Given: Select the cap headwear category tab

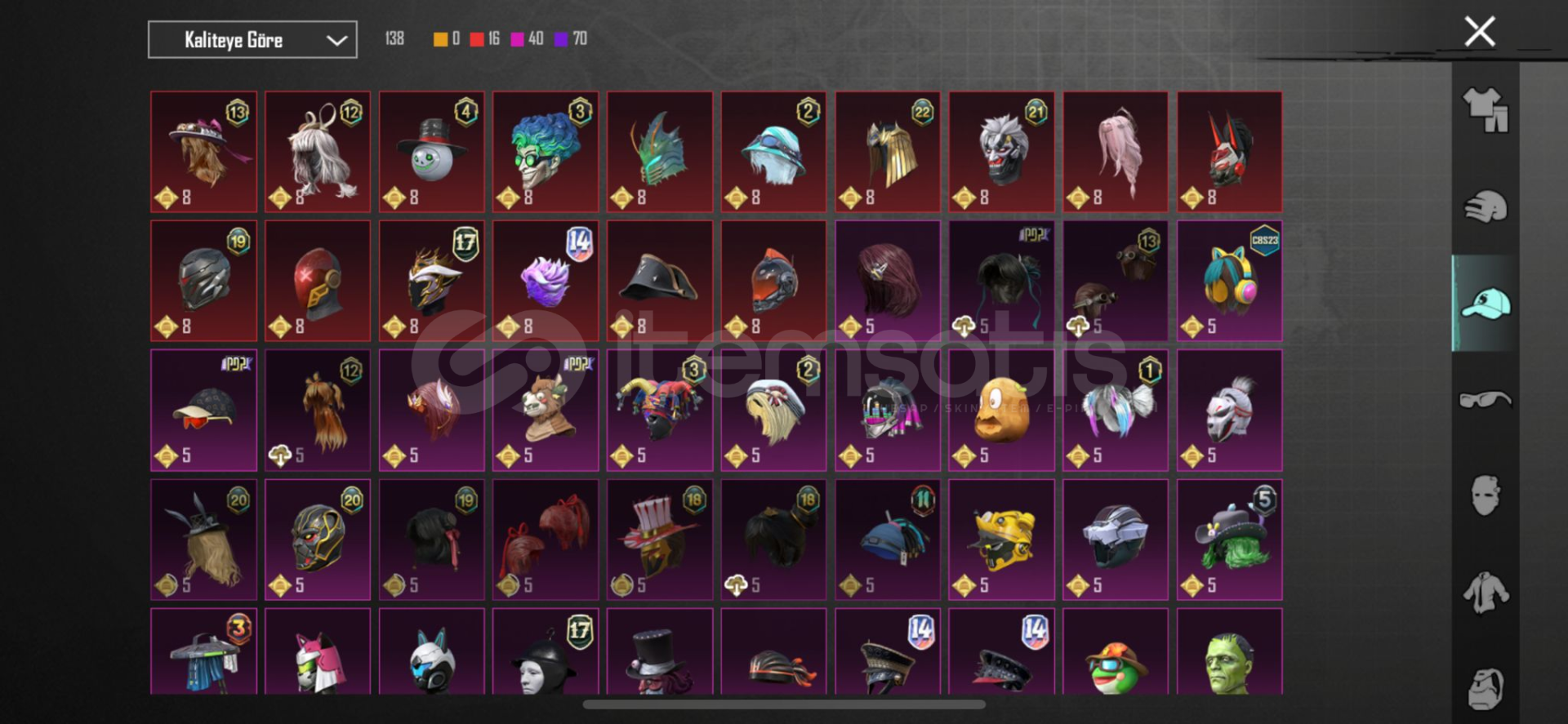Looking at the screenshot, I should [x=1485, y=304].
